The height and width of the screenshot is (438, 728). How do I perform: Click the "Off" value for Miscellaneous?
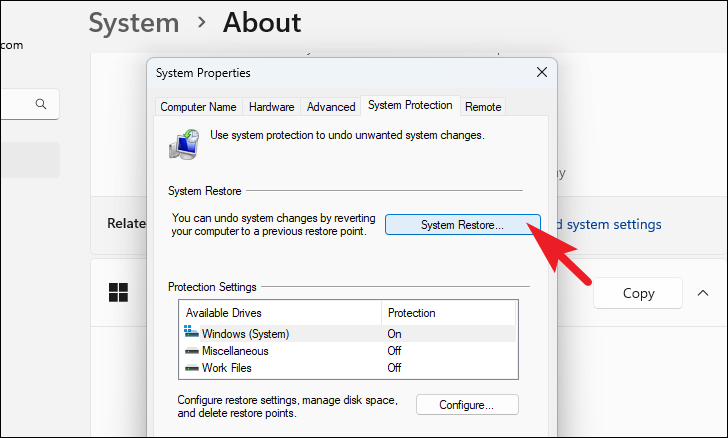[x=394, y=351]
